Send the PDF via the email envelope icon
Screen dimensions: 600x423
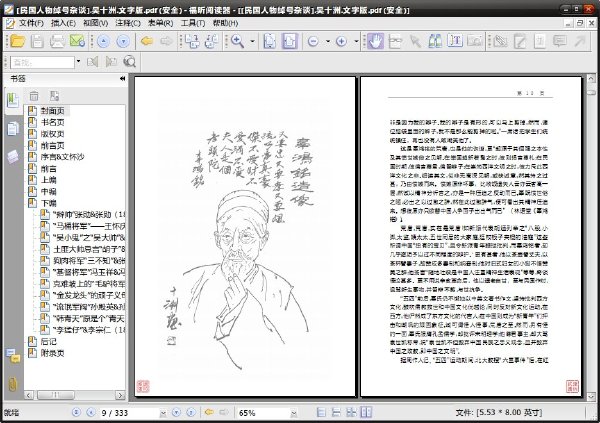(x=77, y=41)
